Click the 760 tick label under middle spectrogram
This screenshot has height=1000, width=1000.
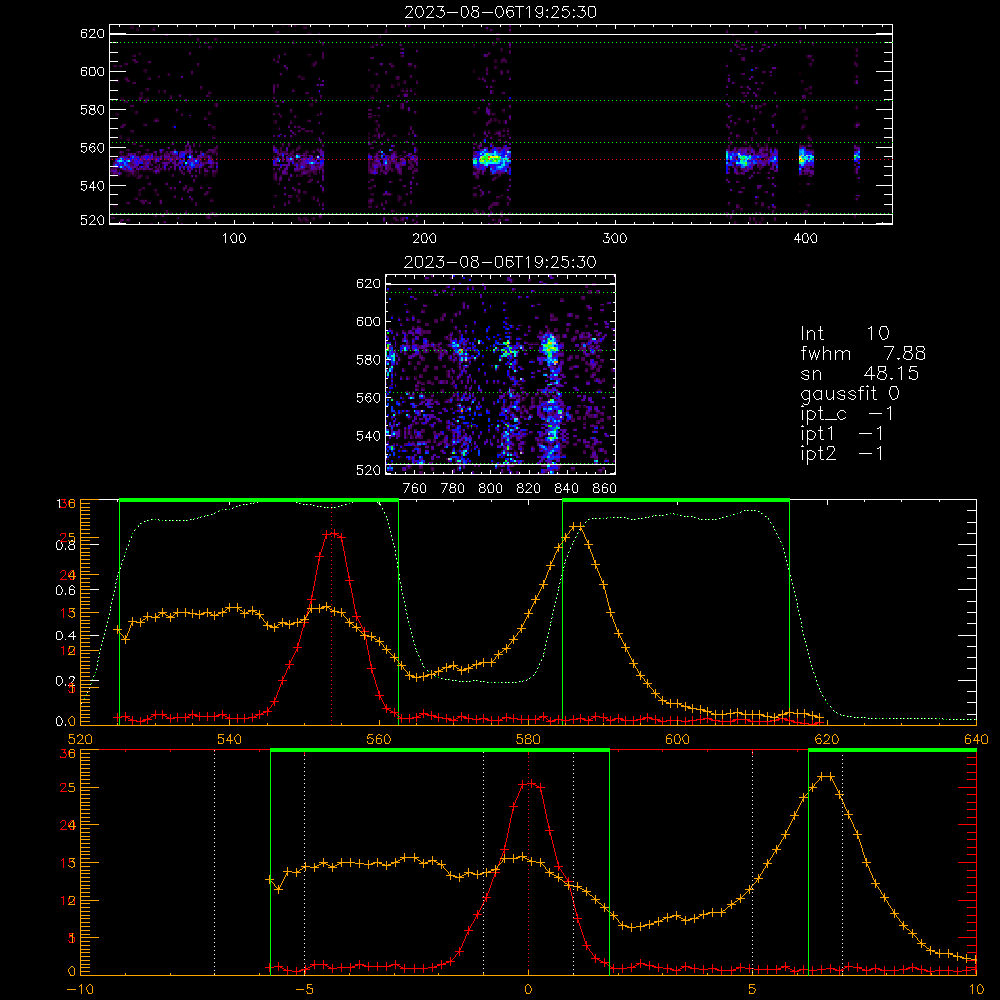coord(415,489)
